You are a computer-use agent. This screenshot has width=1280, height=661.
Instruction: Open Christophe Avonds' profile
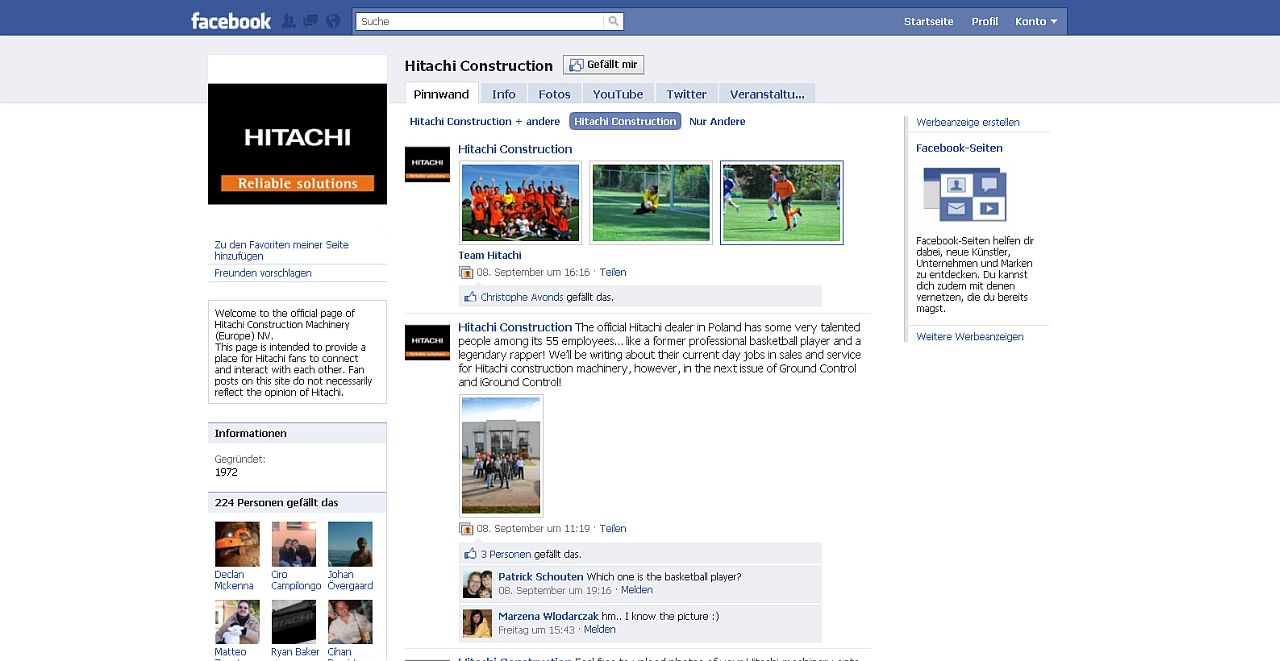[522, 297]
